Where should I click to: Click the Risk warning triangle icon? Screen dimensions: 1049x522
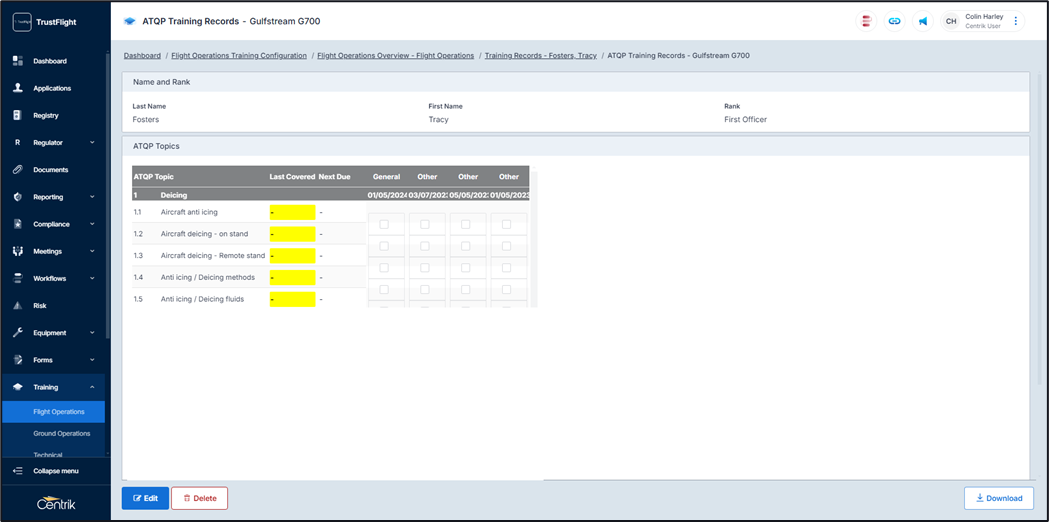pyautogui.click(x=18, y=306)
